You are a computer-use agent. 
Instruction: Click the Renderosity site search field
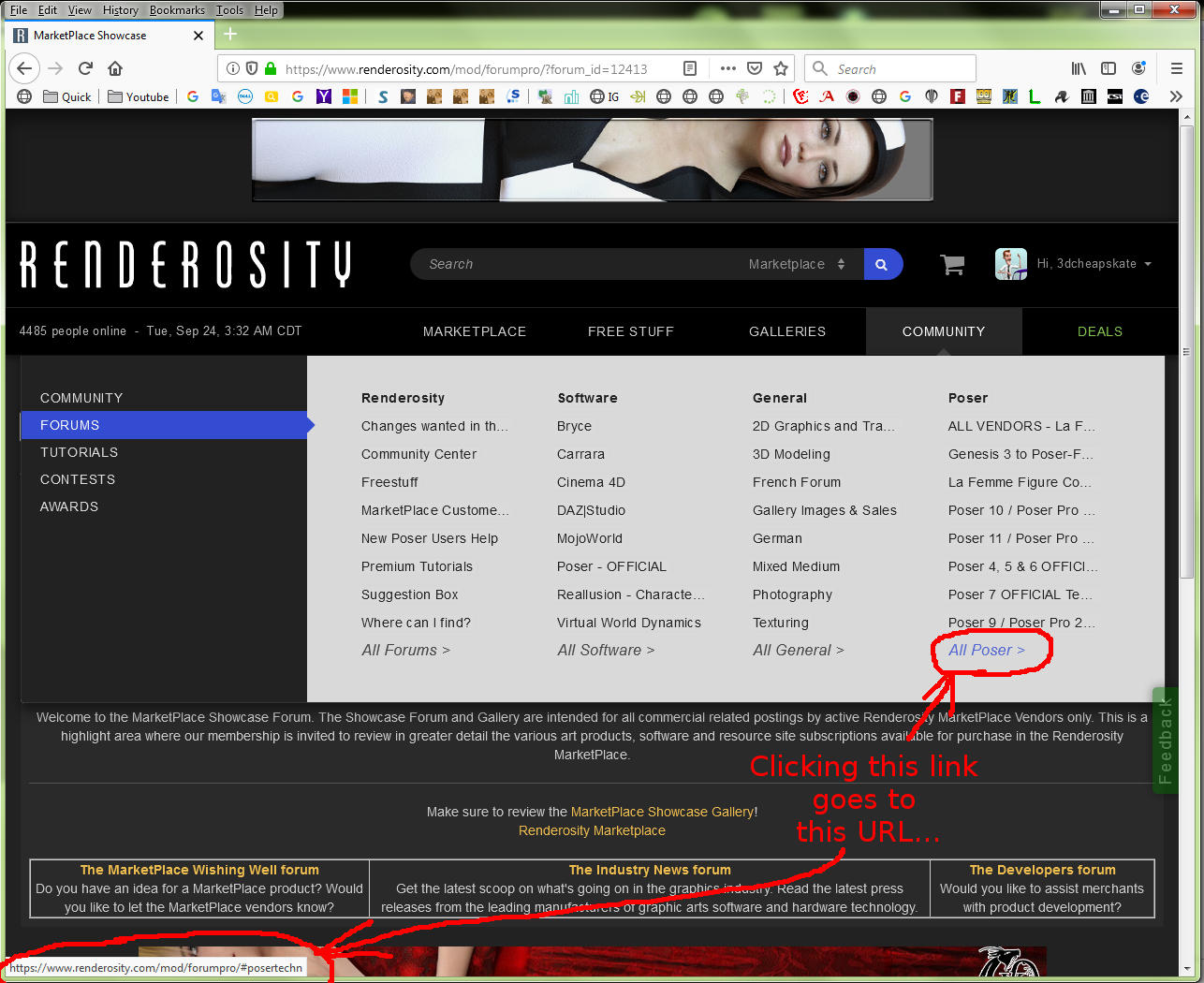pos(580,265)
